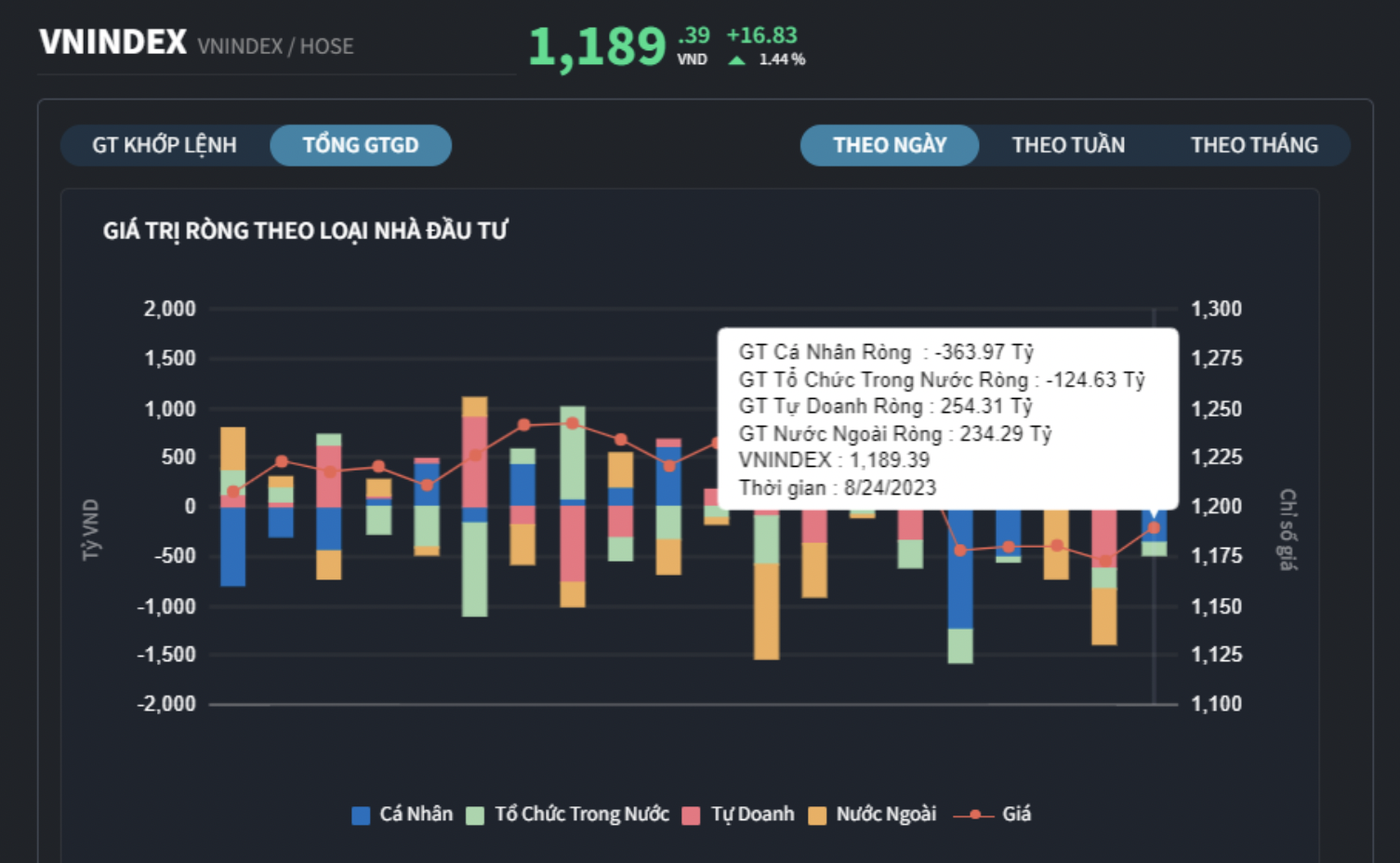
Task: Switch the view to THEO TUẦN
Action: [x=1068, y=145]
